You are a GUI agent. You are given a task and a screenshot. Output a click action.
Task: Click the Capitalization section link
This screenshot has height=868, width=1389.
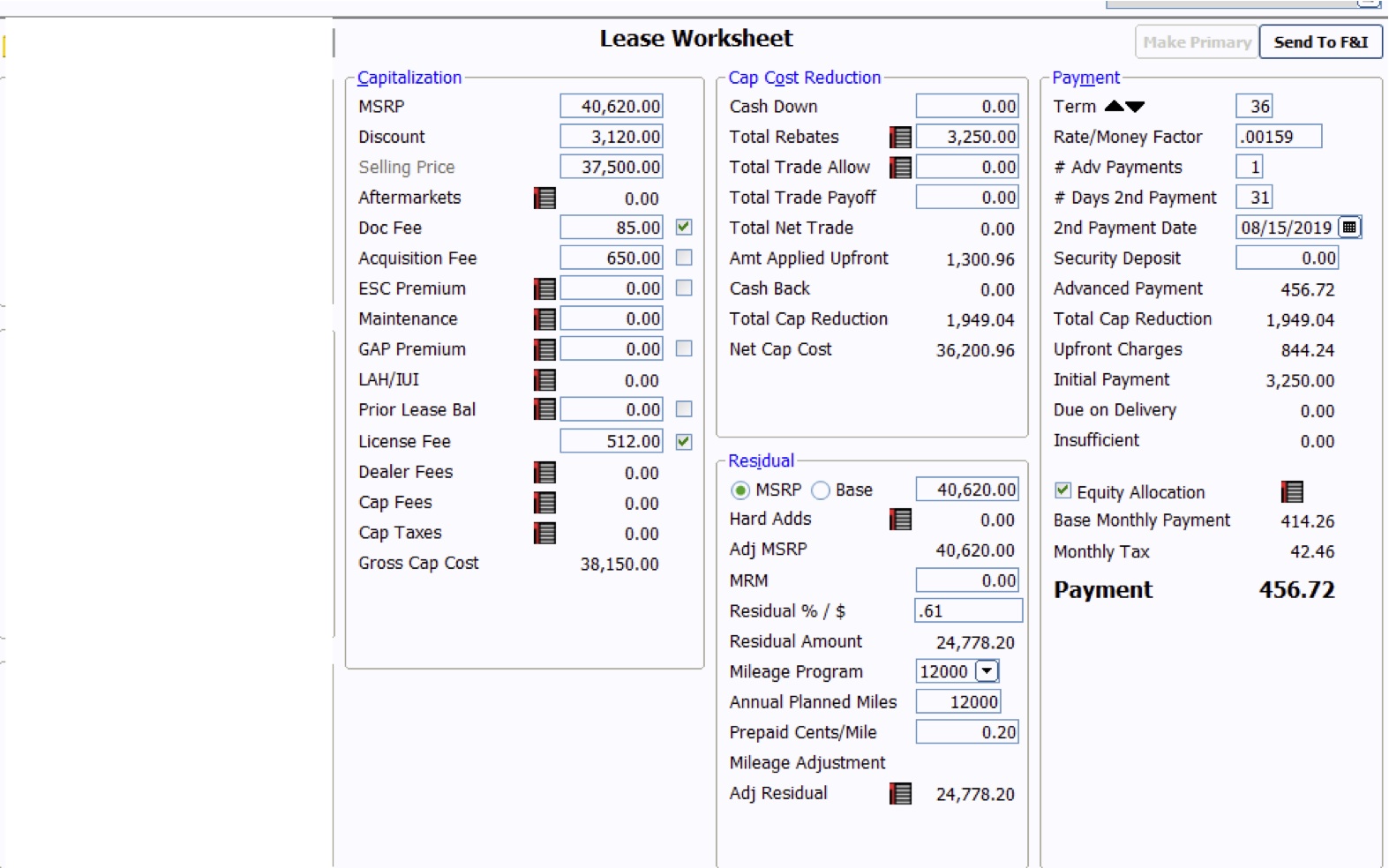[409, 78]
